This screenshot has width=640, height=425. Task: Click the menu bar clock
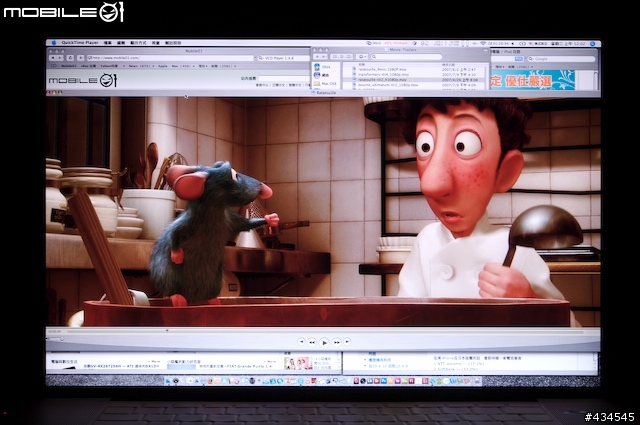[568, 43]
